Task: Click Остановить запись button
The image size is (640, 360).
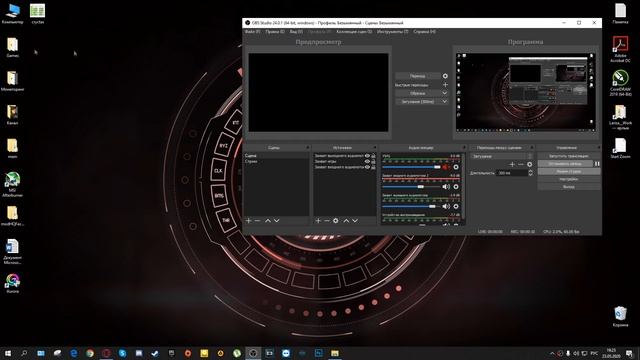Action: tap(565, 164)
